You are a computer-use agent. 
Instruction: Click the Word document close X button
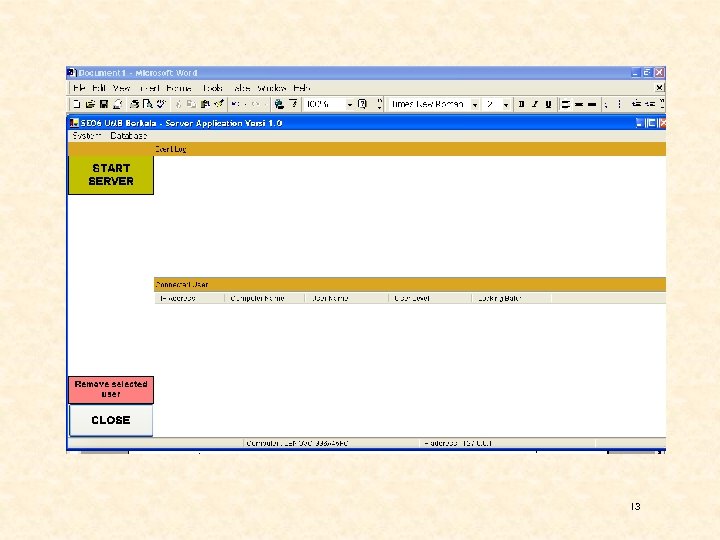tap(659, 87)
